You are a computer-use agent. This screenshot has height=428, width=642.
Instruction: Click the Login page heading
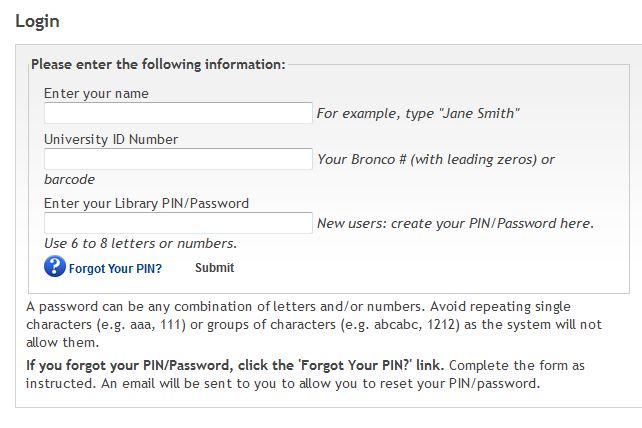[37, 21]
